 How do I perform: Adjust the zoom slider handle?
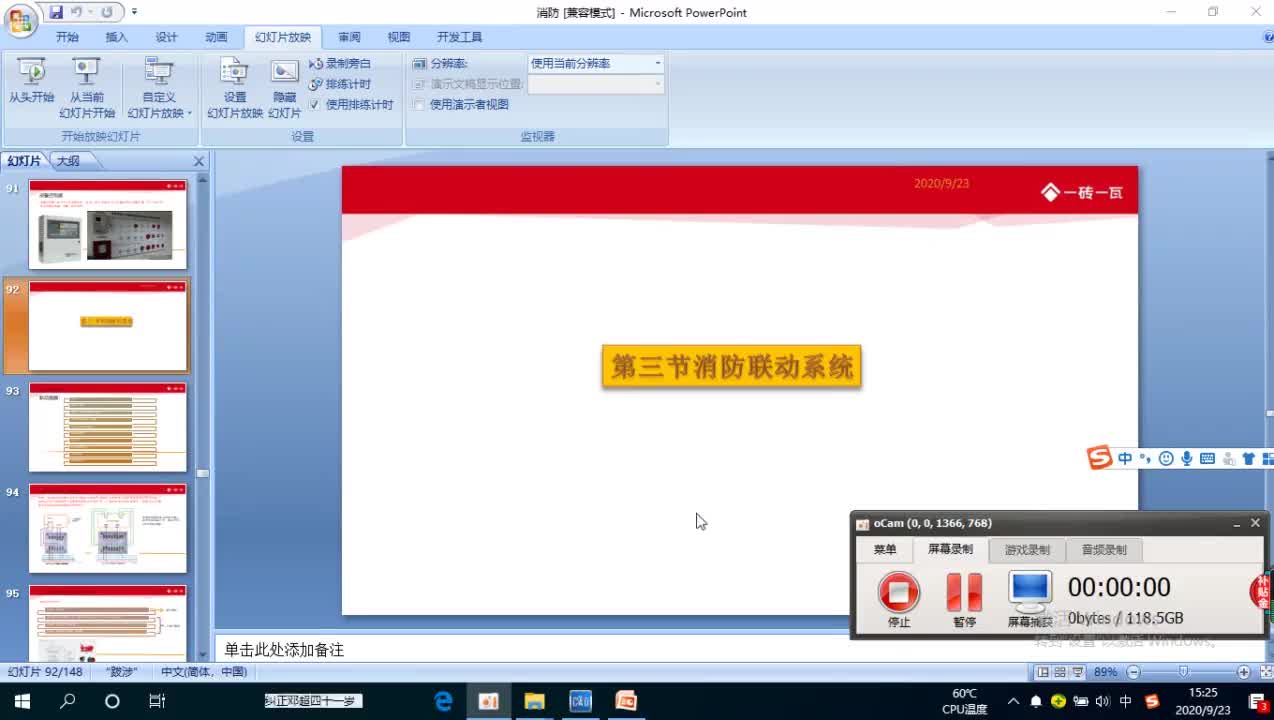point(1183,672)
